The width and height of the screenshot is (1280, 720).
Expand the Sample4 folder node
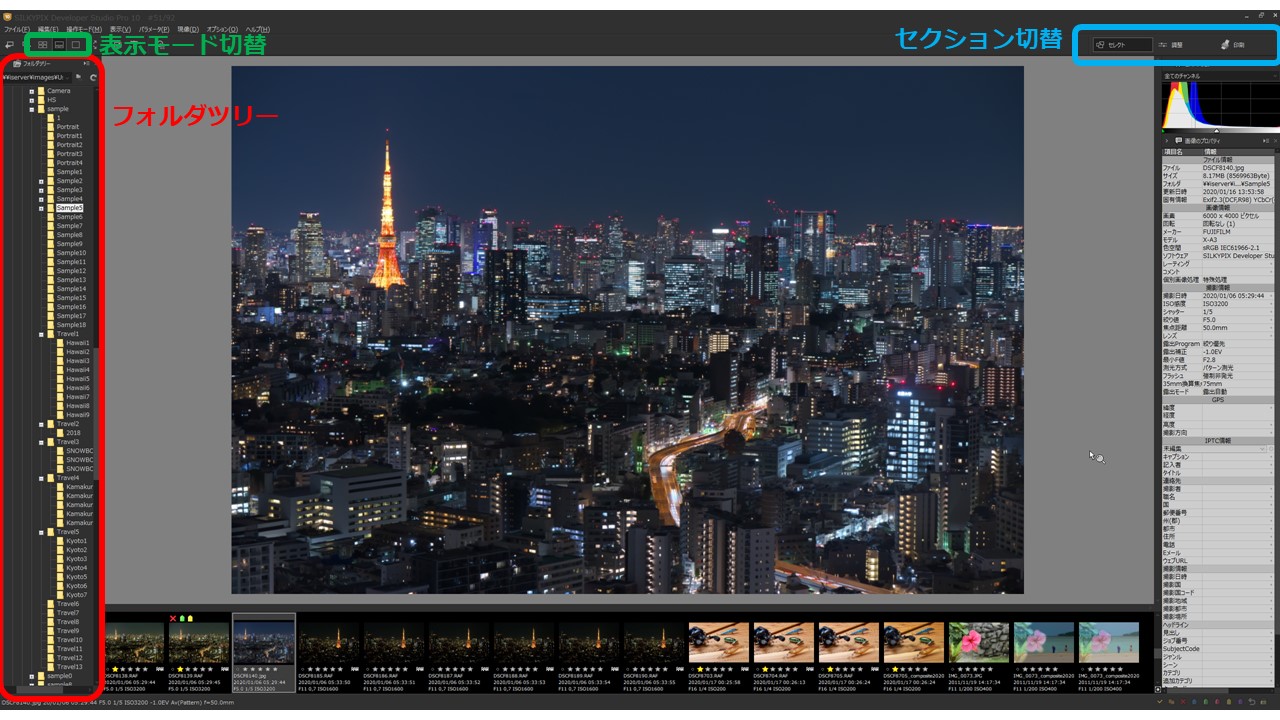(41, 199)
